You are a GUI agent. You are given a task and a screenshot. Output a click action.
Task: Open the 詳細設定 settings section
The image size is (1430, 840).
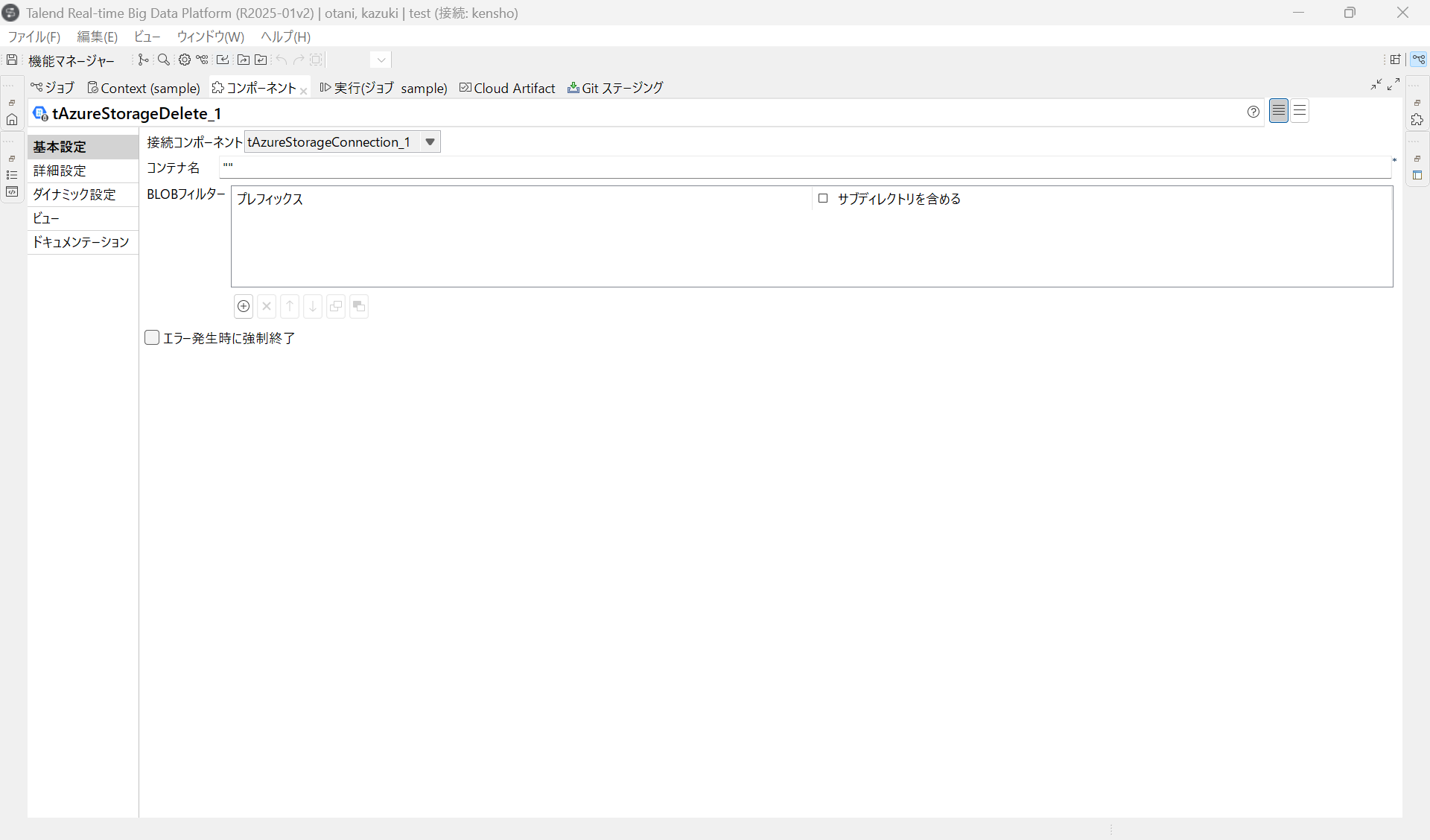point(60,171)
